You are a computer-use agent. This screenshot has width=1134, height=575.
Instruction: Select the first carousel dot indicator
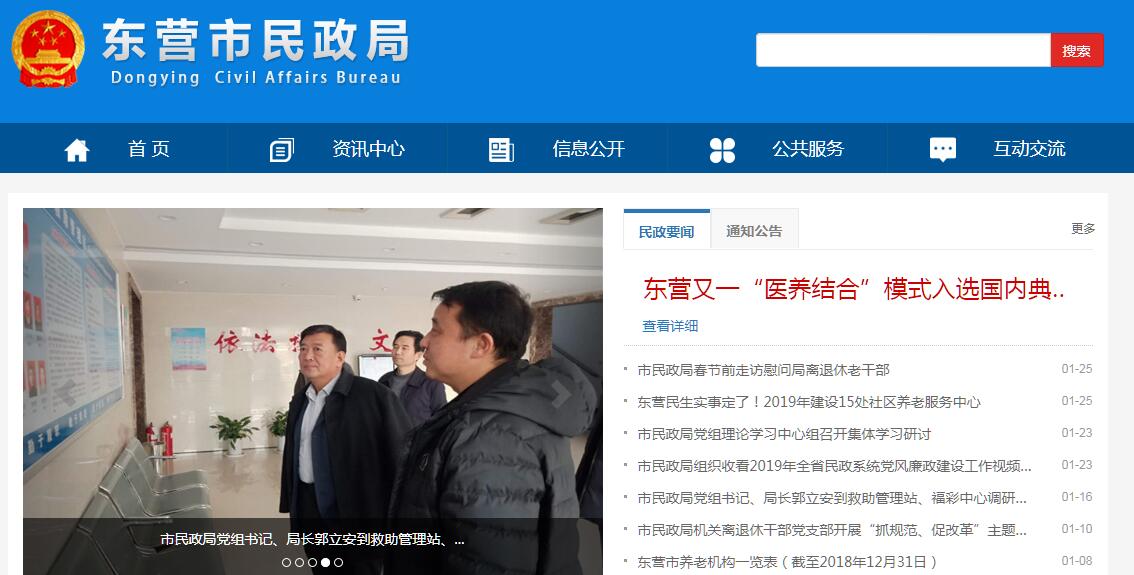coord(286,562)
